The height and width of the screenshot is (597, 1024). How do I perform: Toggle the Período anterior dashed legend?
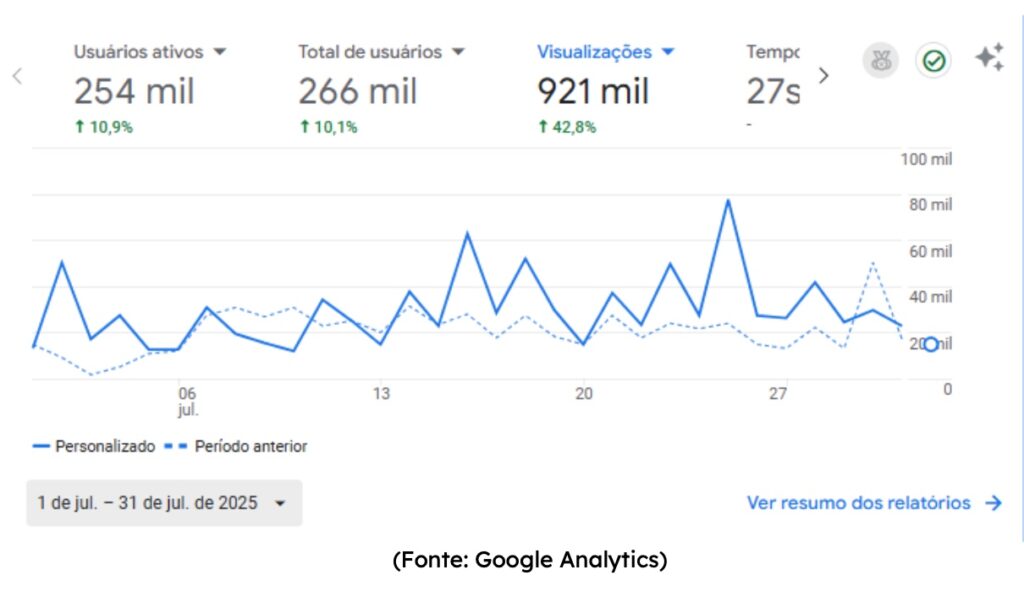[236, 446]
